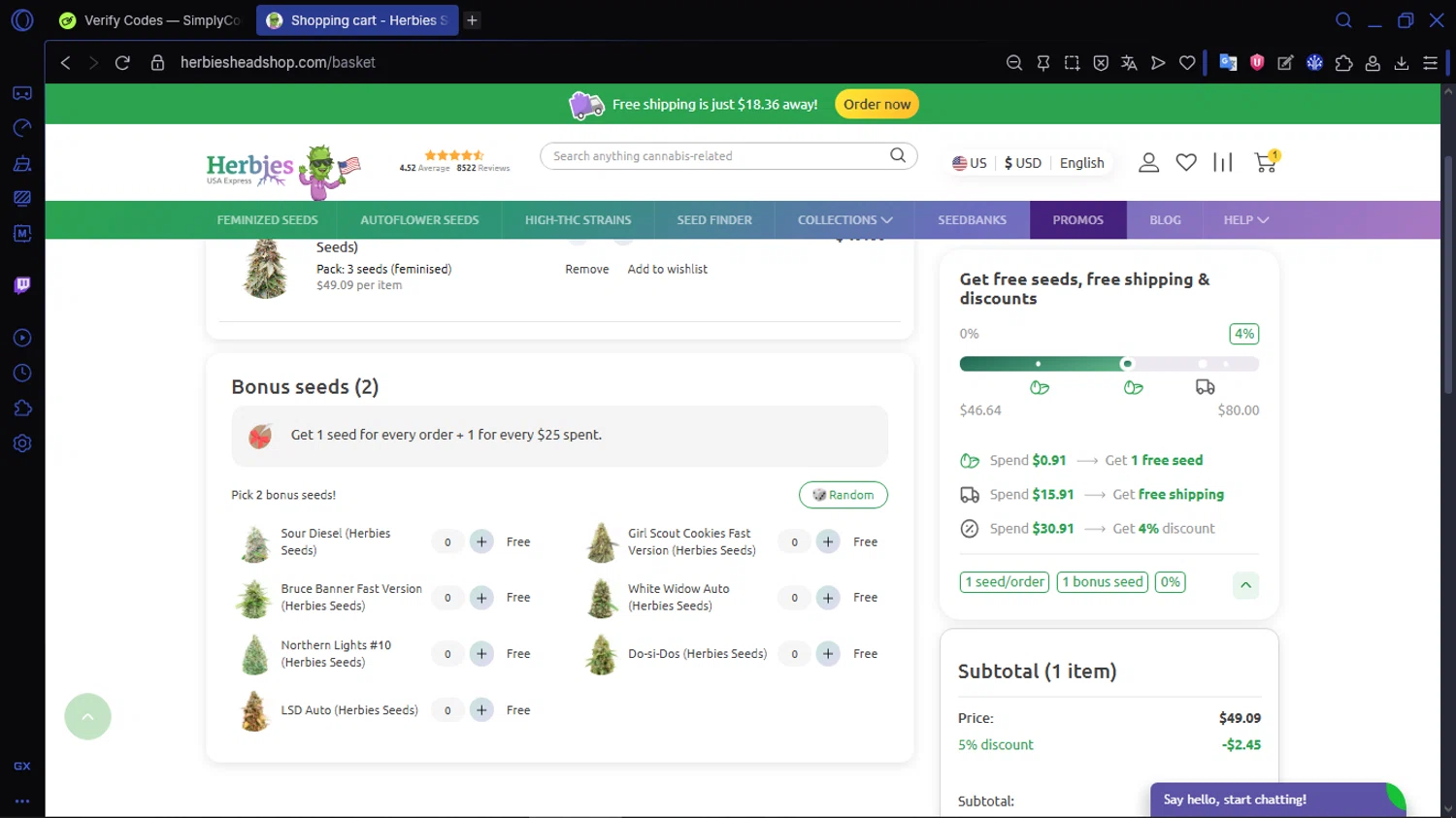Click the 1 bonus seed badge
Image resolution: width=1456 pixels, height=818 pixels.
point(1103,582)
